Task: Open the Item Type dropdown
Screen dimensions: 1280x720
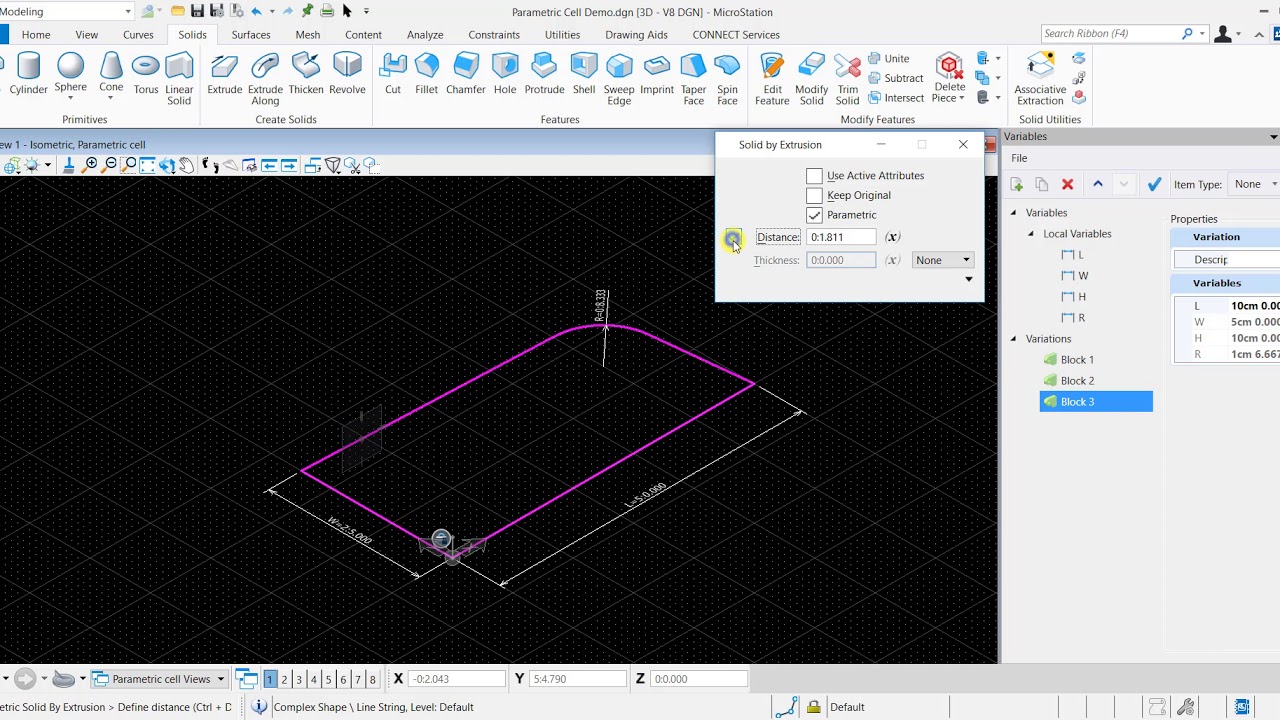Action: tap(1256, 184)
